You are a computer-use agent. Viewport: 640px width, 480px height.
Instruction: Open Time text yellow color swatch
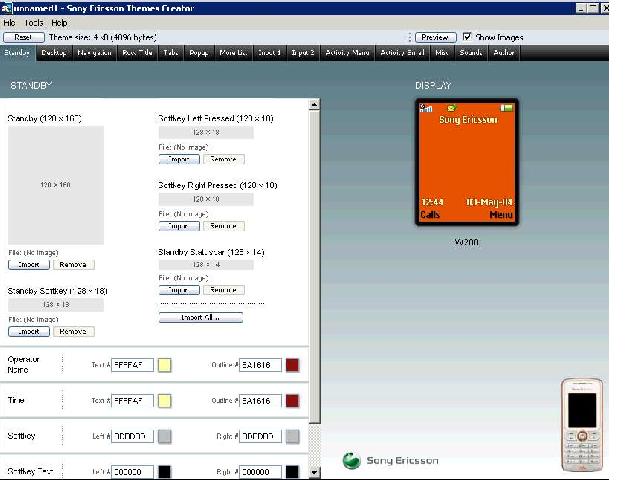pos(164,401)
